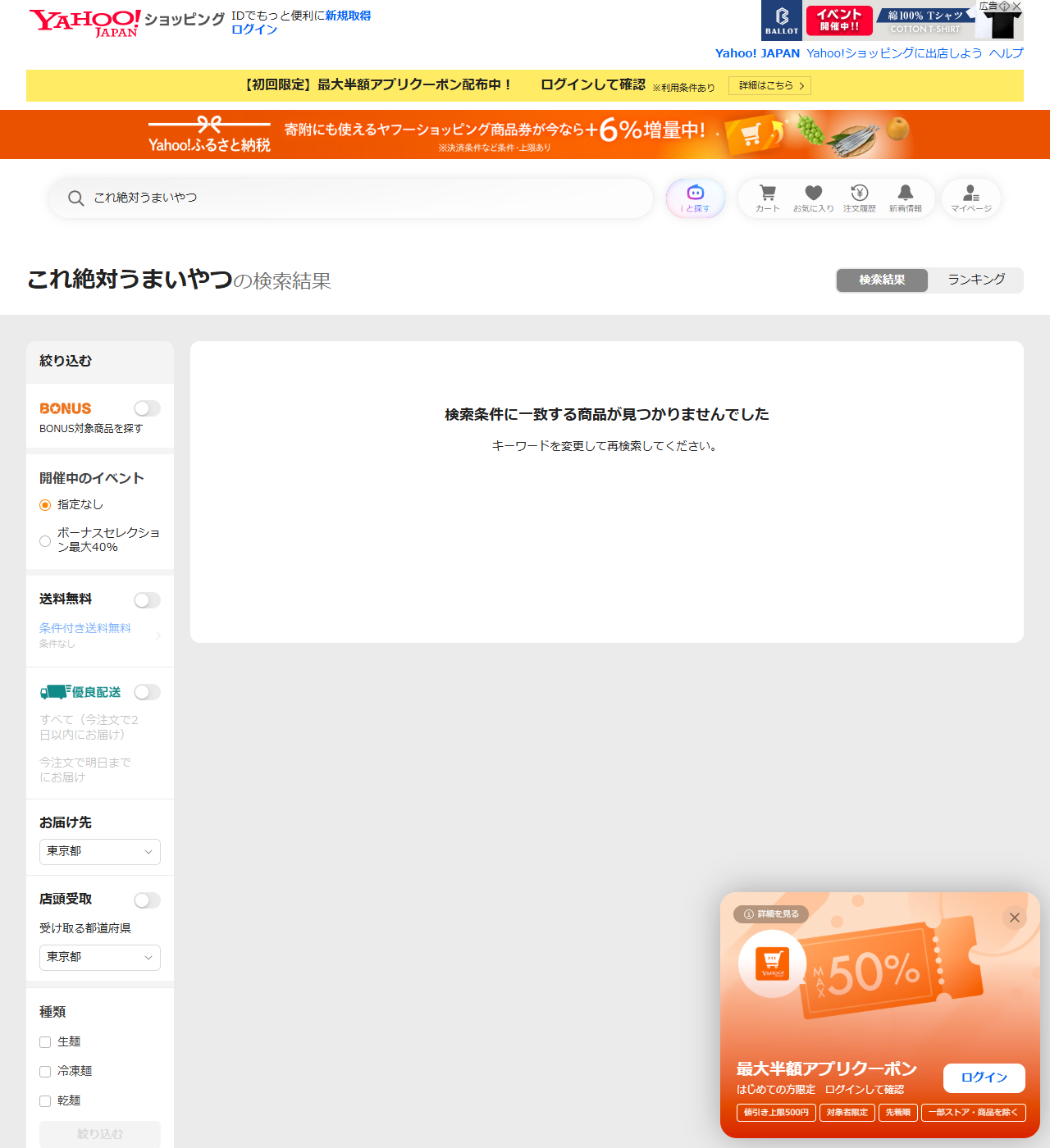The width and height of the screenshot is (1050, 1148).
Task: Click the BONUS logo
Action: click(x=66, y=408)
